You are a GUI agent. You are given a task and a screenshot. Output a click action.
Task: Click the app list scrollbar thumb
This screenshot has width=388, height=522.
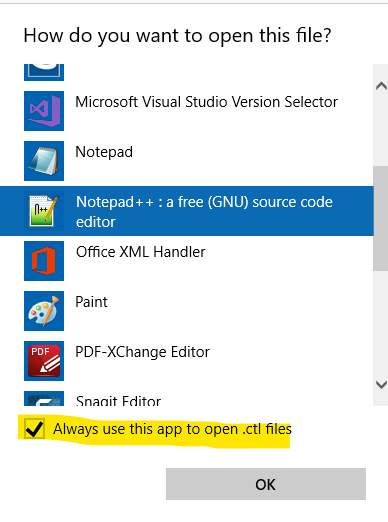point(380,218)
